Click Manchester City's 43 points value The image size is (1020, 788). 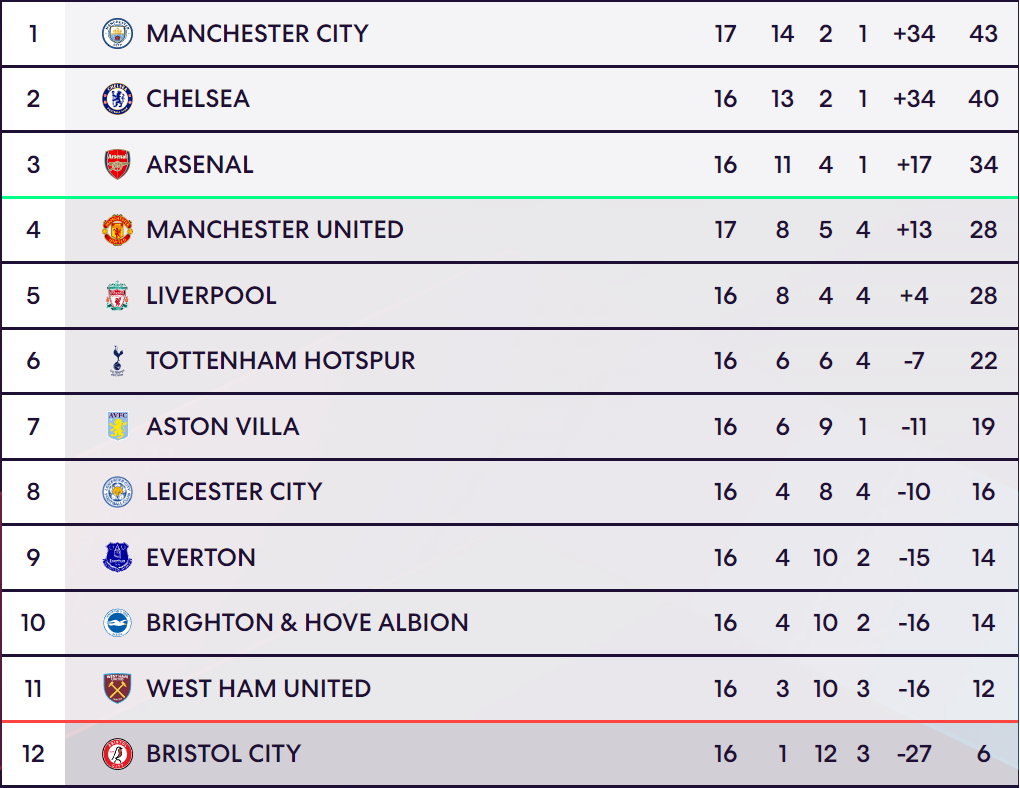coord(983,34)
